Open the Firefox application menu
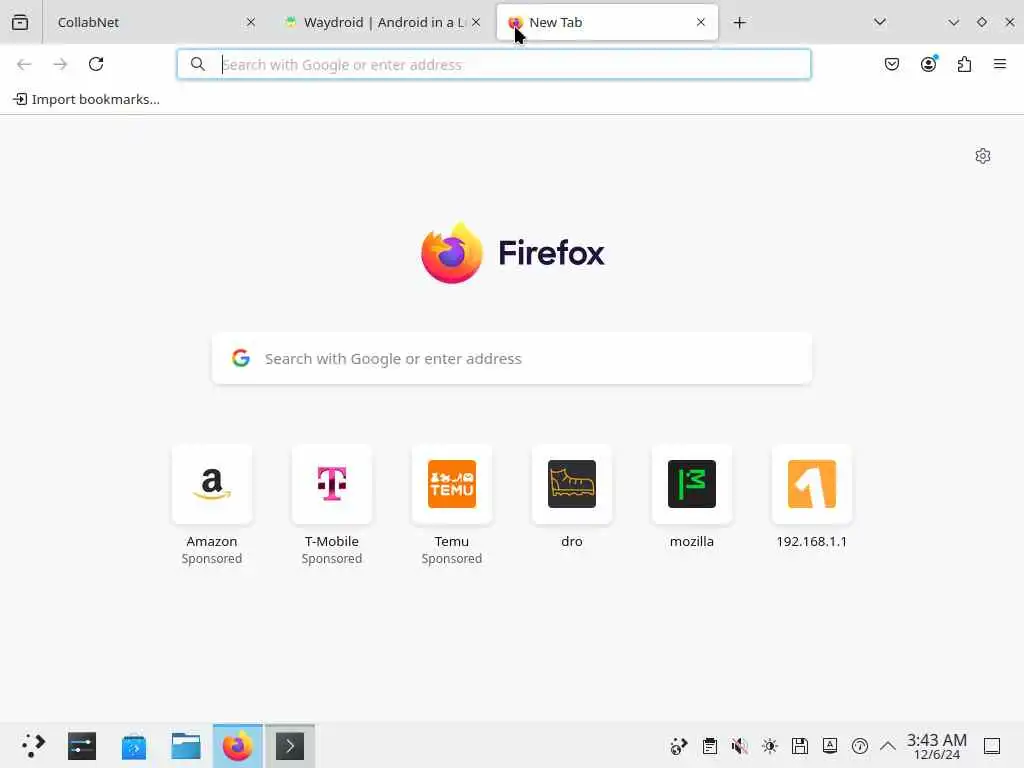 pos(1000,64)
